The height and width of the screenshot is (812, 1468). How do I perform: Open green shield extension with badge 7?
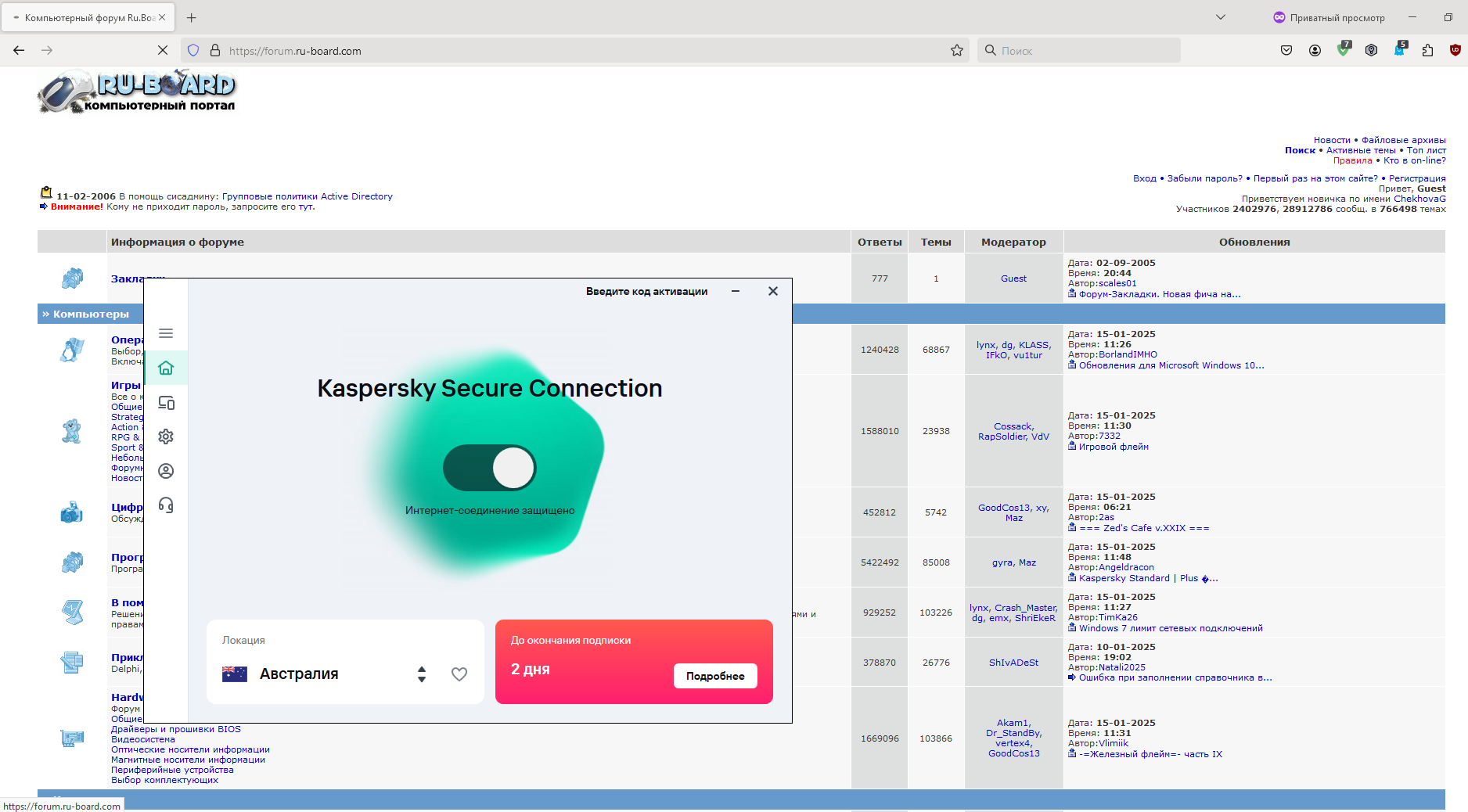(1344, 49)
